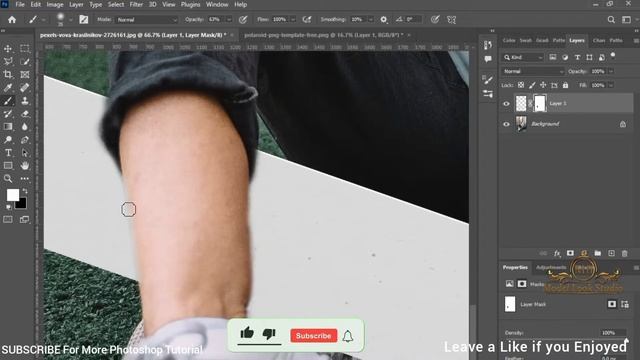Open the Filter menu
Screen dimensions: 640x360
(136, 4)
